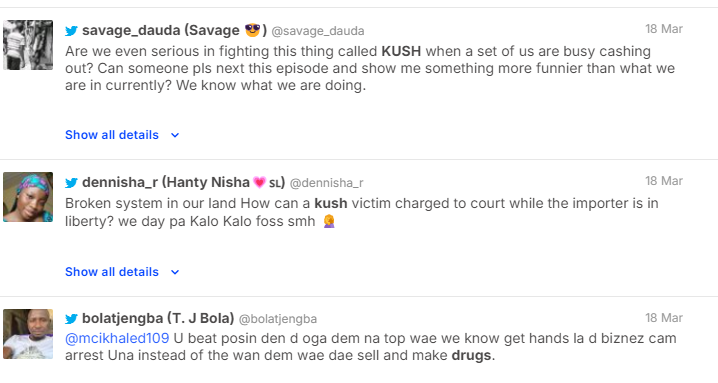The height and width of the screenshot is (383, 718).
Task: Click the 18 Mar date on savage_dauda's tweet
Action: point(664,29)
